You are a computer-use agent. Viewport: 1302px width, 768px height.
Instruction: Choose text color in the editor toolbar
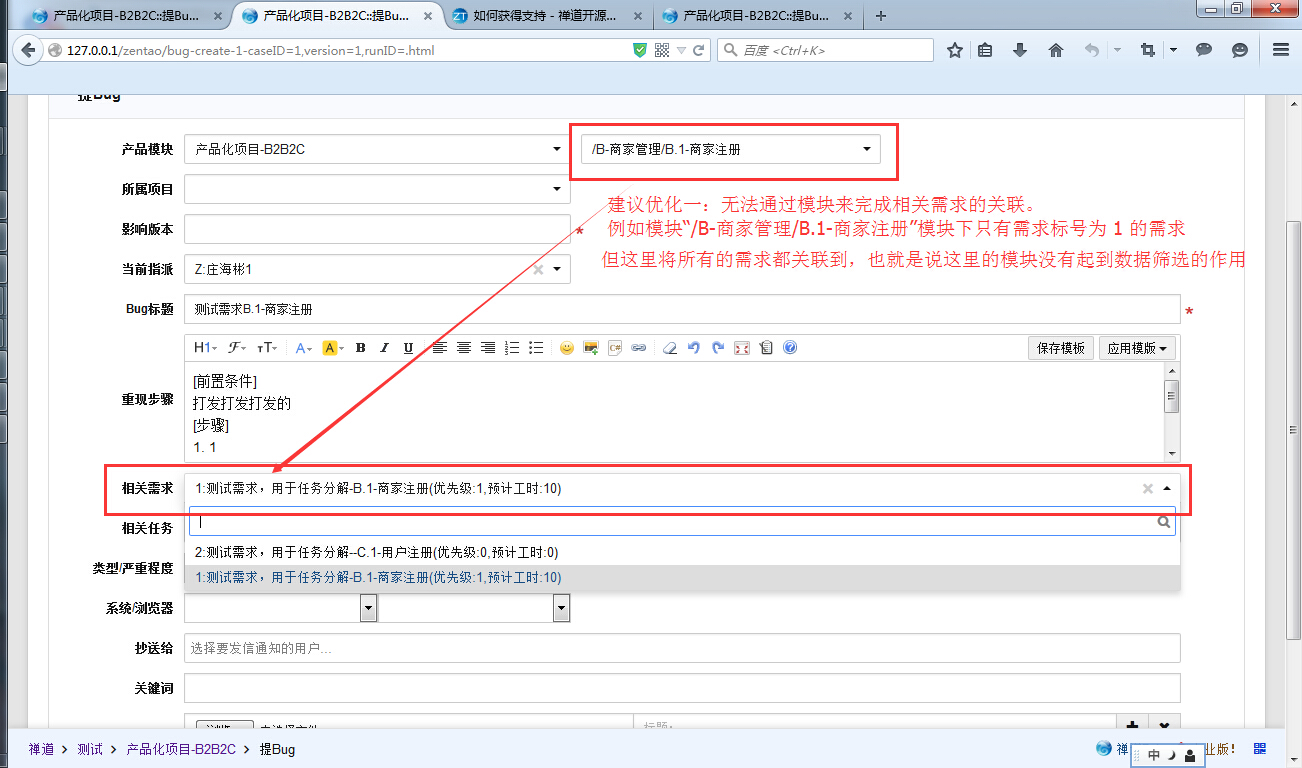tap(304, 348)
